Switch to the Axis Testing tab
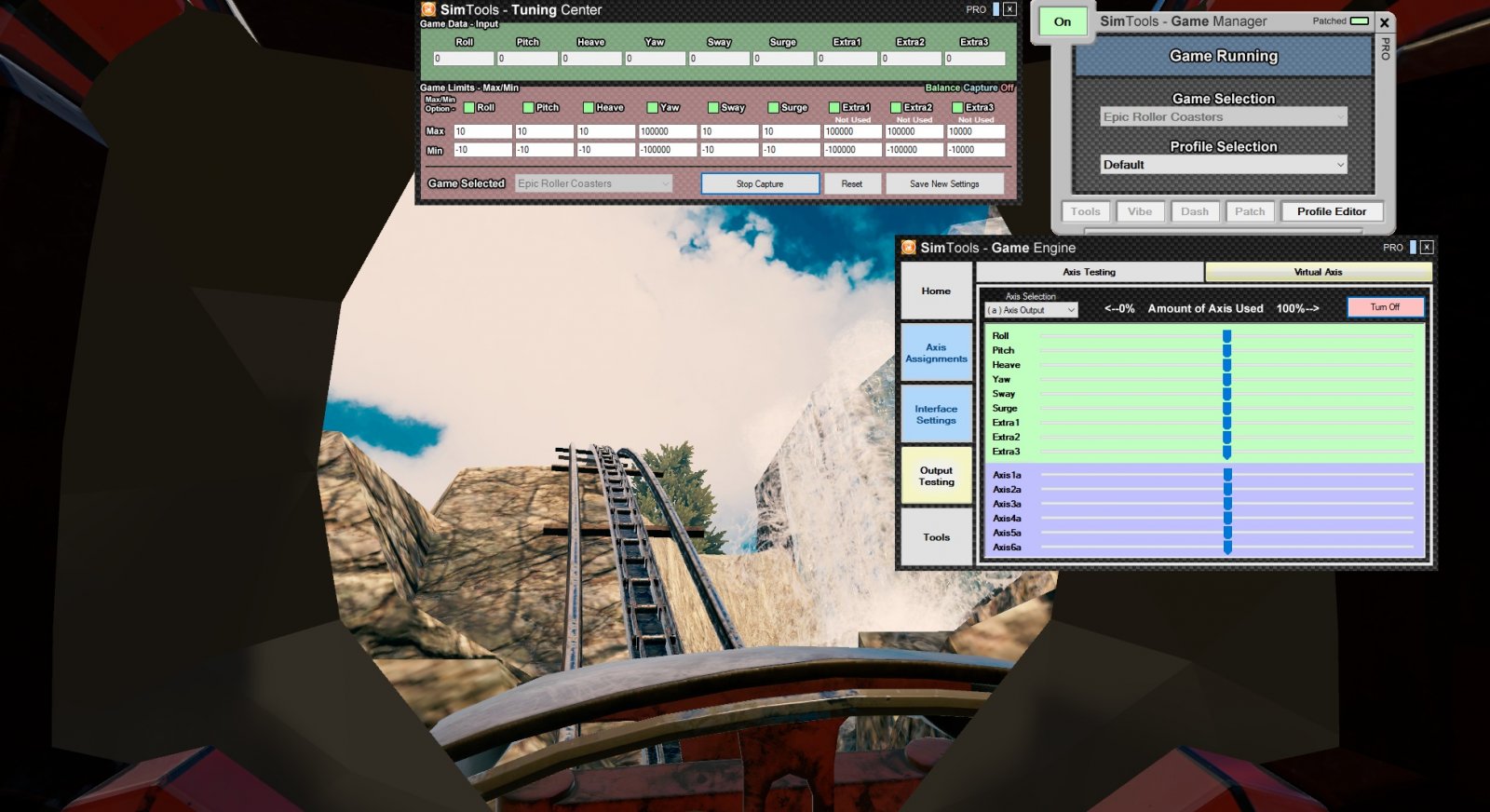The image size is (1490, 812). tap(1090, 272)
